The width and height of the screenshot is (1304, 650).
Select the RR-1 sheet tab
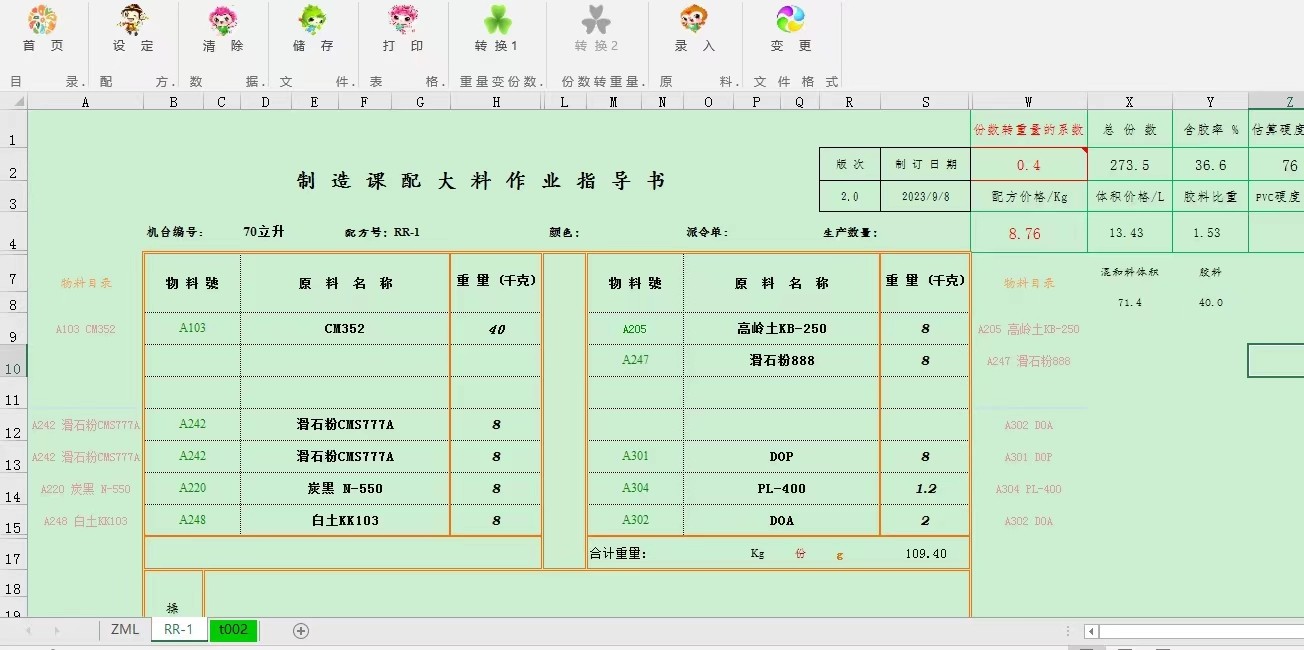pyautogui.click(x=179, y=630)
